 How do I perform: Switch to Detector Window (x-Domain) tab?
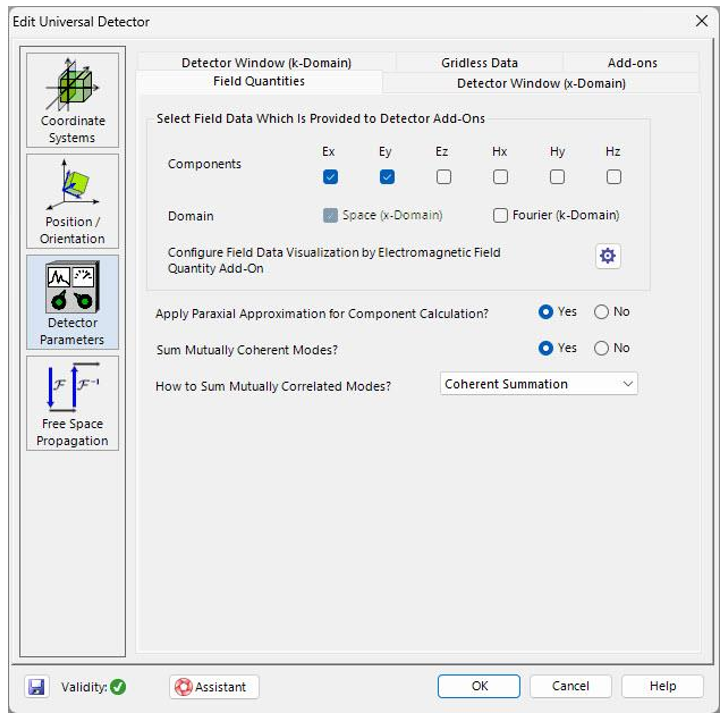(541, 83)
